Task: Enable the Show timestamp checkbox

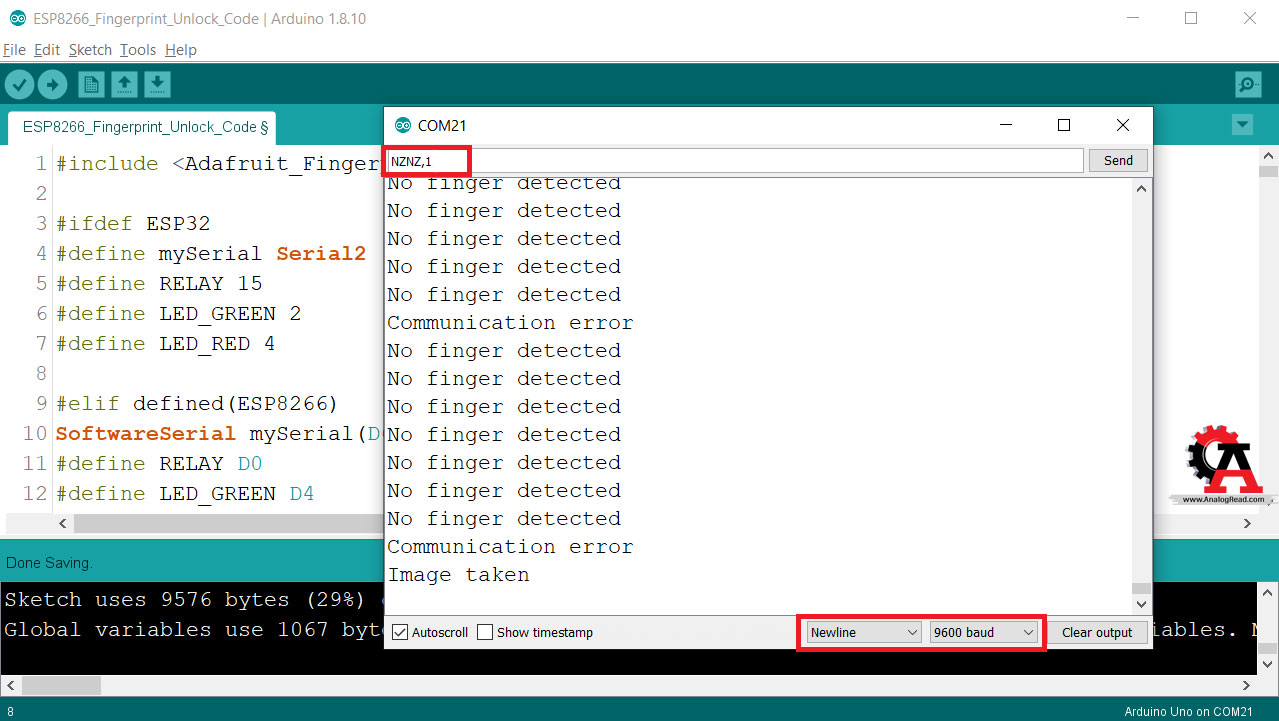Action: (x=485, y=632)
